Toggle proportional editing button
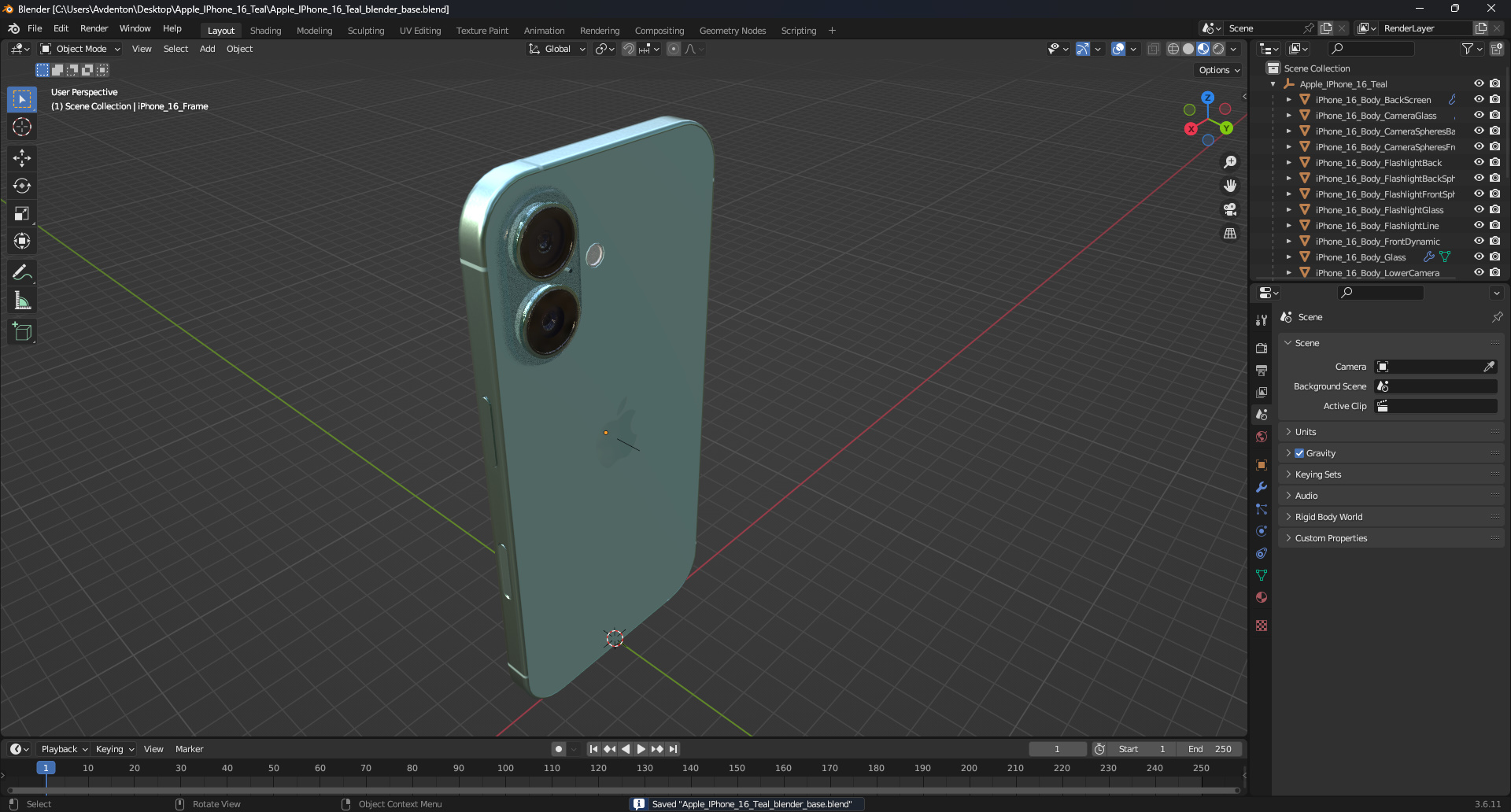1511x812 pixels. [674, 49]
